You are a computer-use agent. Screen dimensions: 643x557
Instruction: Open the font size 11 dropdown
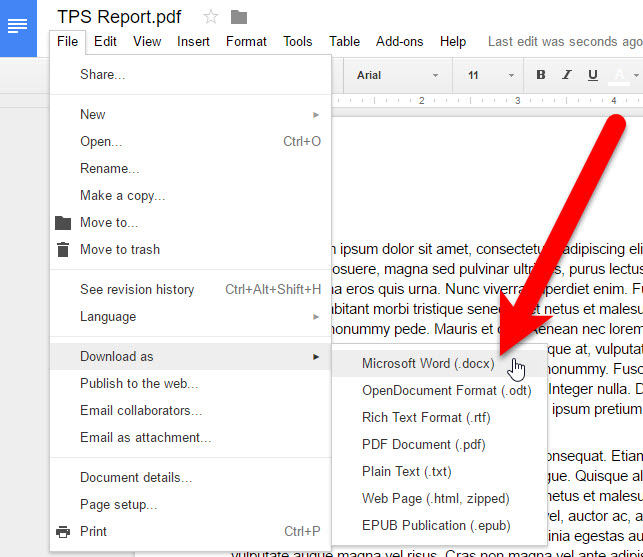(x=490, y=75)
